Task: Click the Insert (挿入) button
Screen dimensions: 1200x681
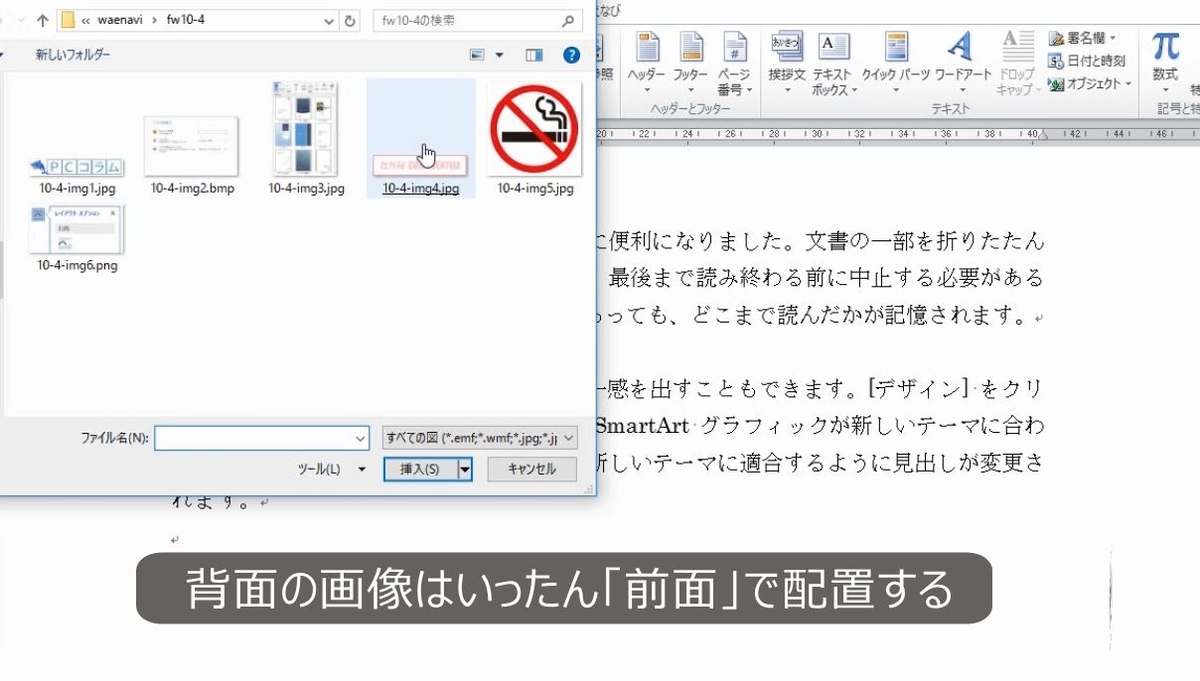Action: pos(420,469)
